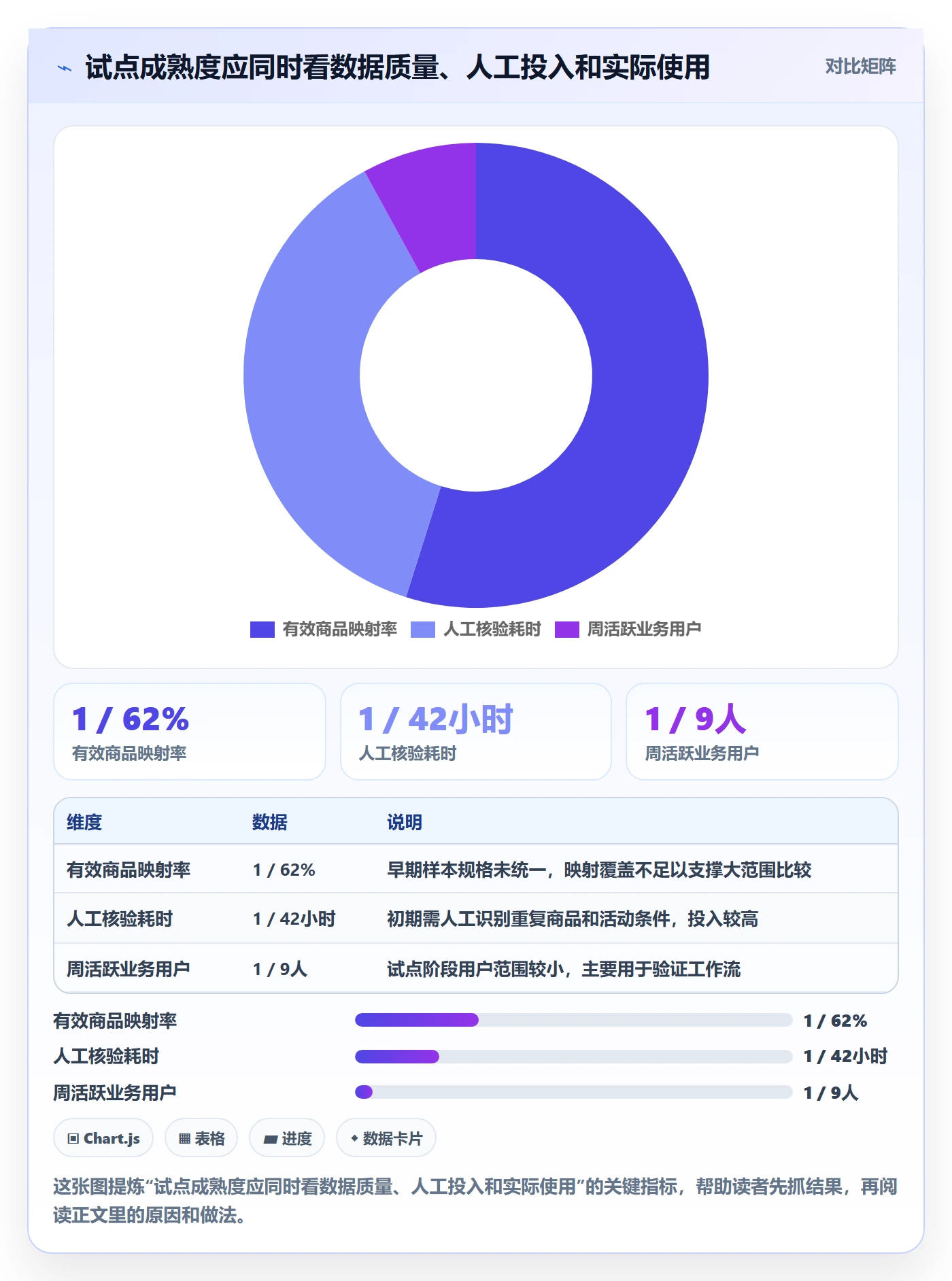Toggle 有效商品映射率 legend swatch in chart
This screenshot has height=1281, width=952.
click(262, 629)
